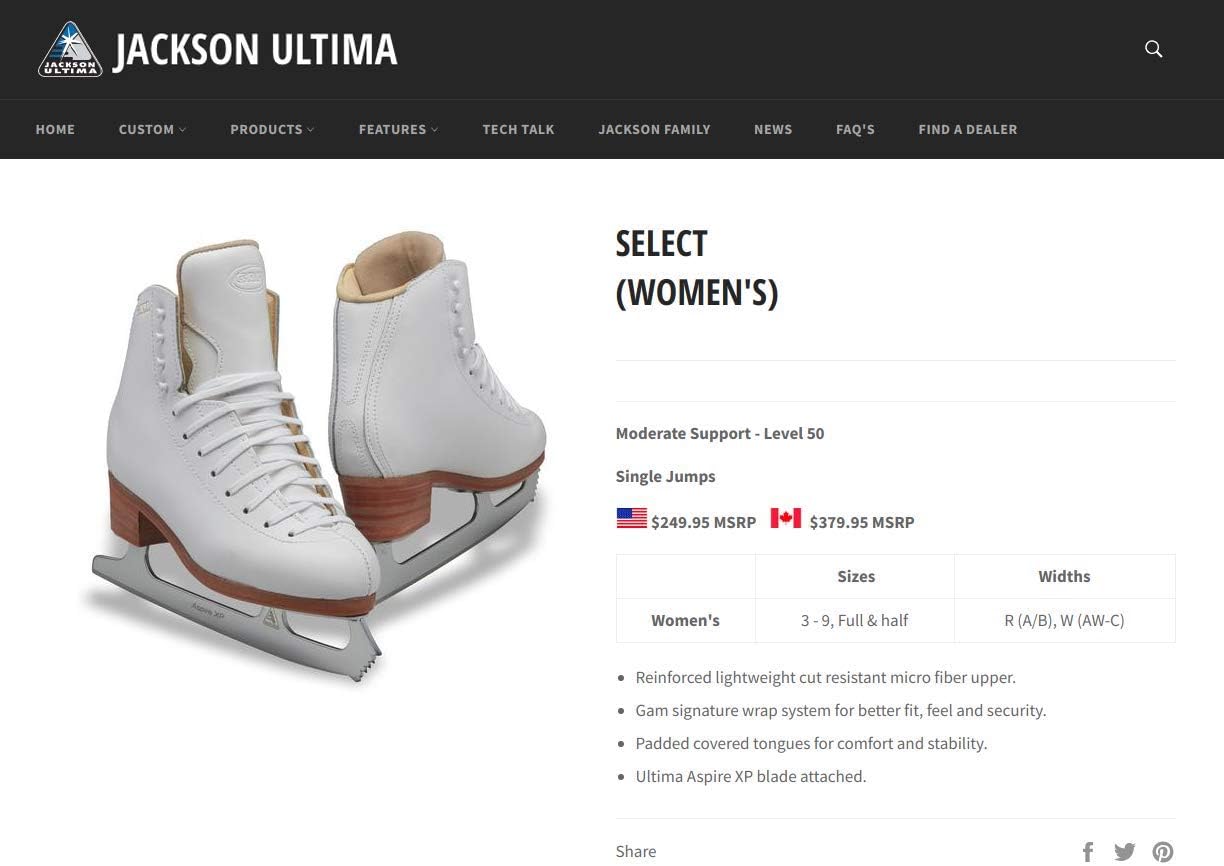Viewport: 1224px width, 866px height.
Task: Open the FAQ's page
Action: pos(855,129)
